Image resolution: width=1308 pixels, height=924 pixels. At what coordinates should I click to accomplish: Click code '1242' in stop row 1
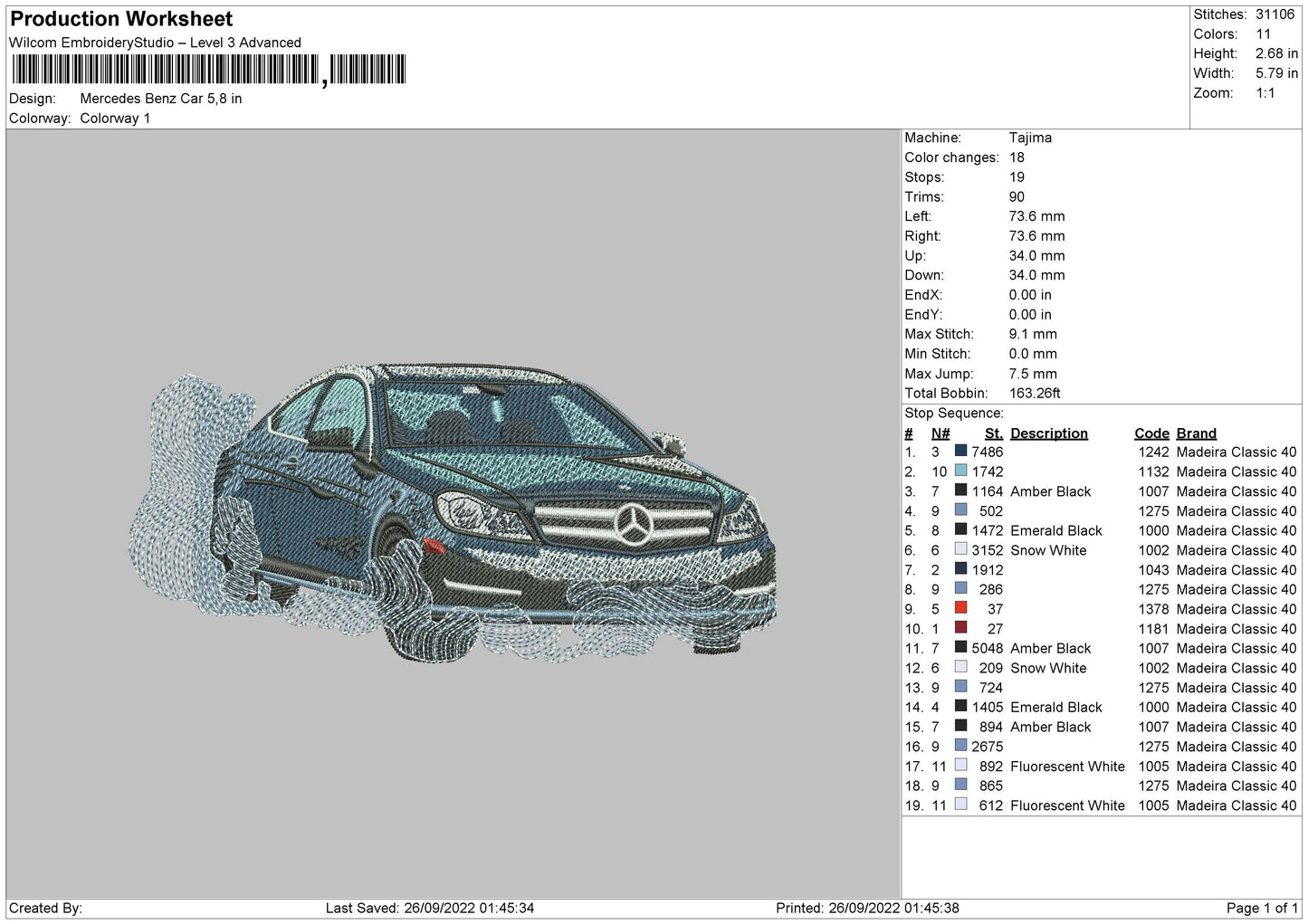(1153, 452)
